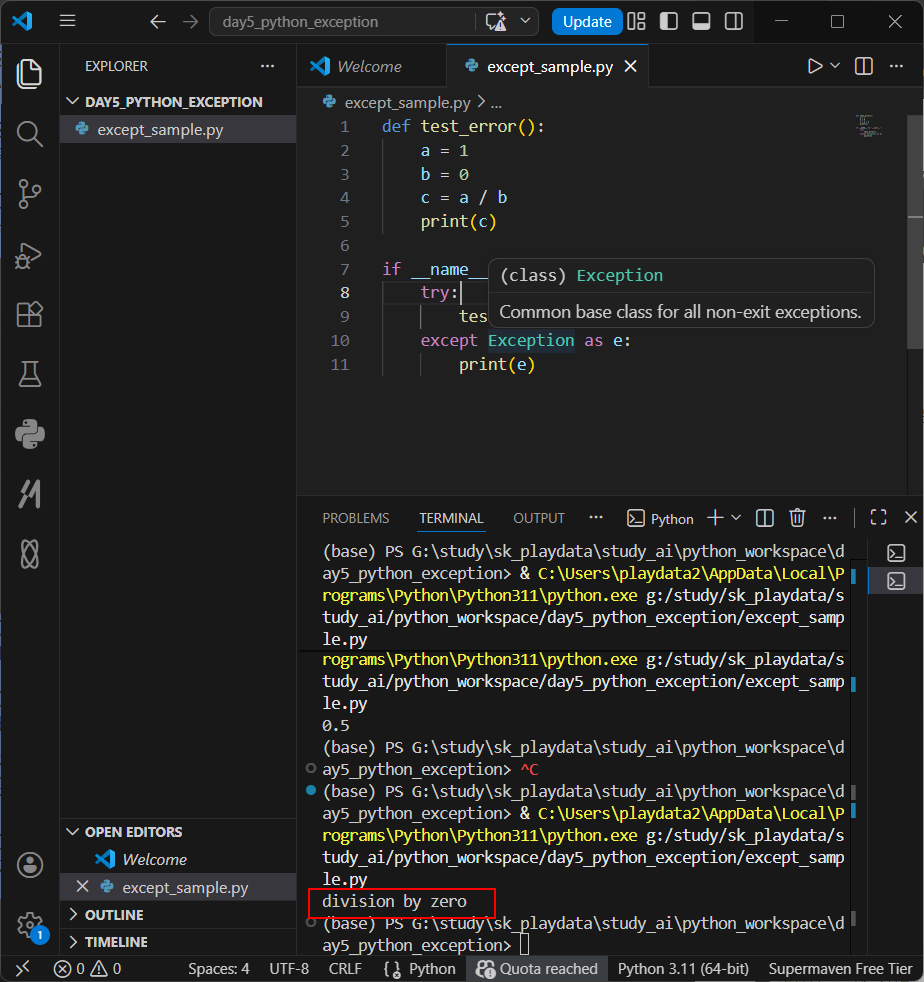The image size is (924, 982).
Task: Open the Extensions view
Action: pyautogui.click(x=29, y=314)
